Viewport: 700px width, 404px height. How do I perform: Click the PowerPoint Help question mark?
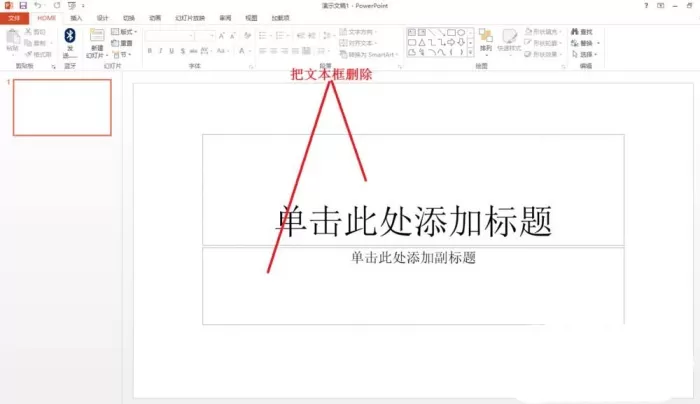click(646, 5)
